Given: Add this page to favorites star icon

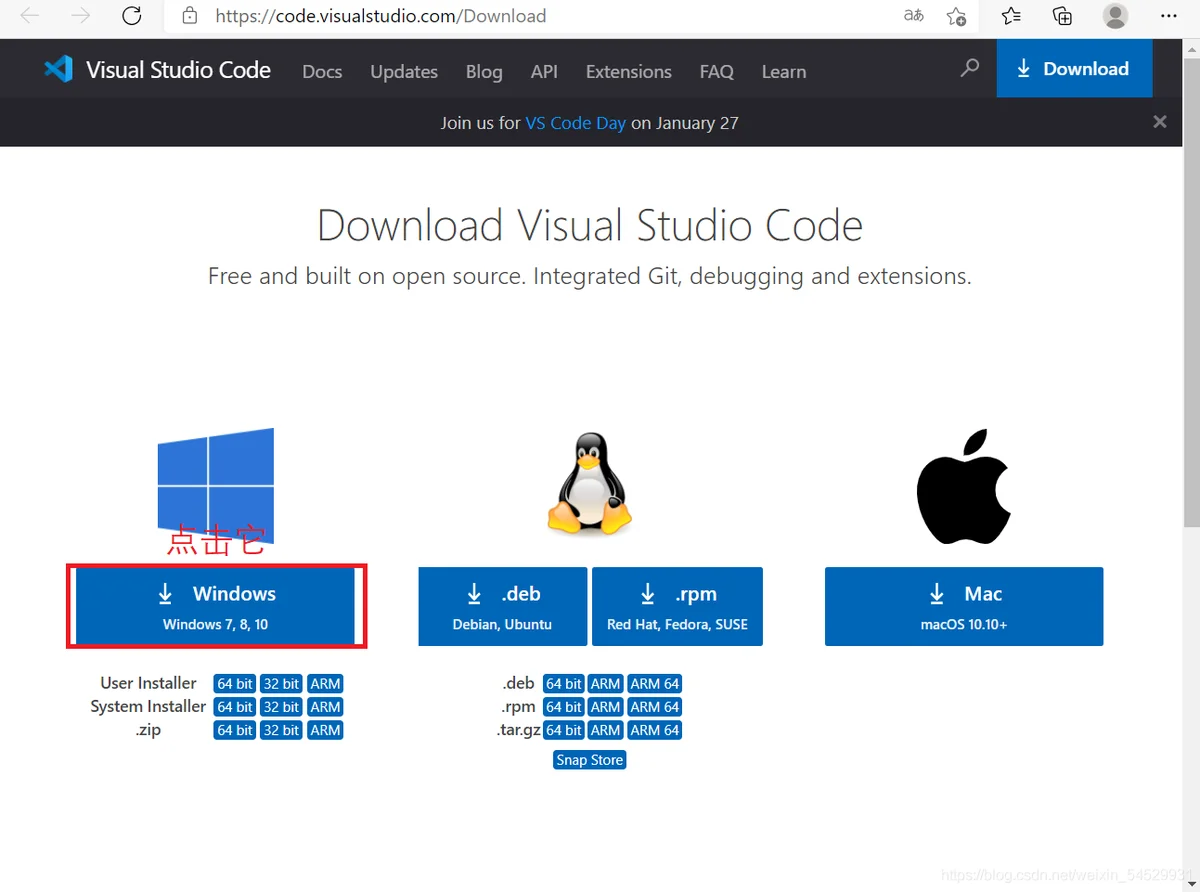Looking at the screenshot, I should [957, 16].
